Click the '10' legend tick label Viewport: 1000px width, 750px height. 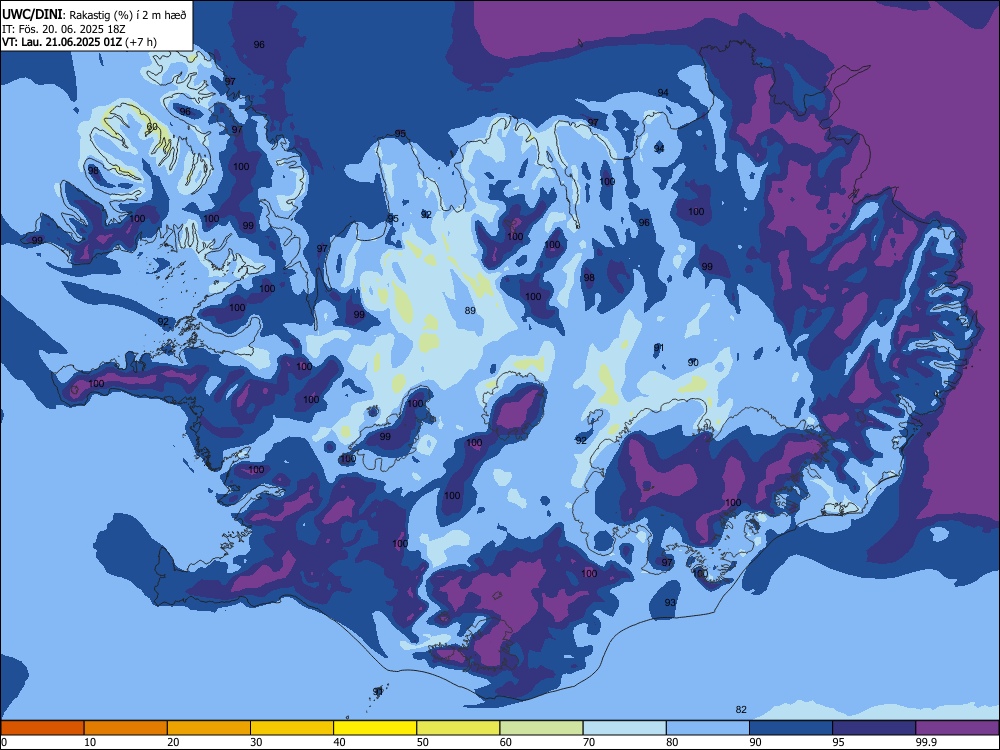pyautogui.click(x=90, y=742)
